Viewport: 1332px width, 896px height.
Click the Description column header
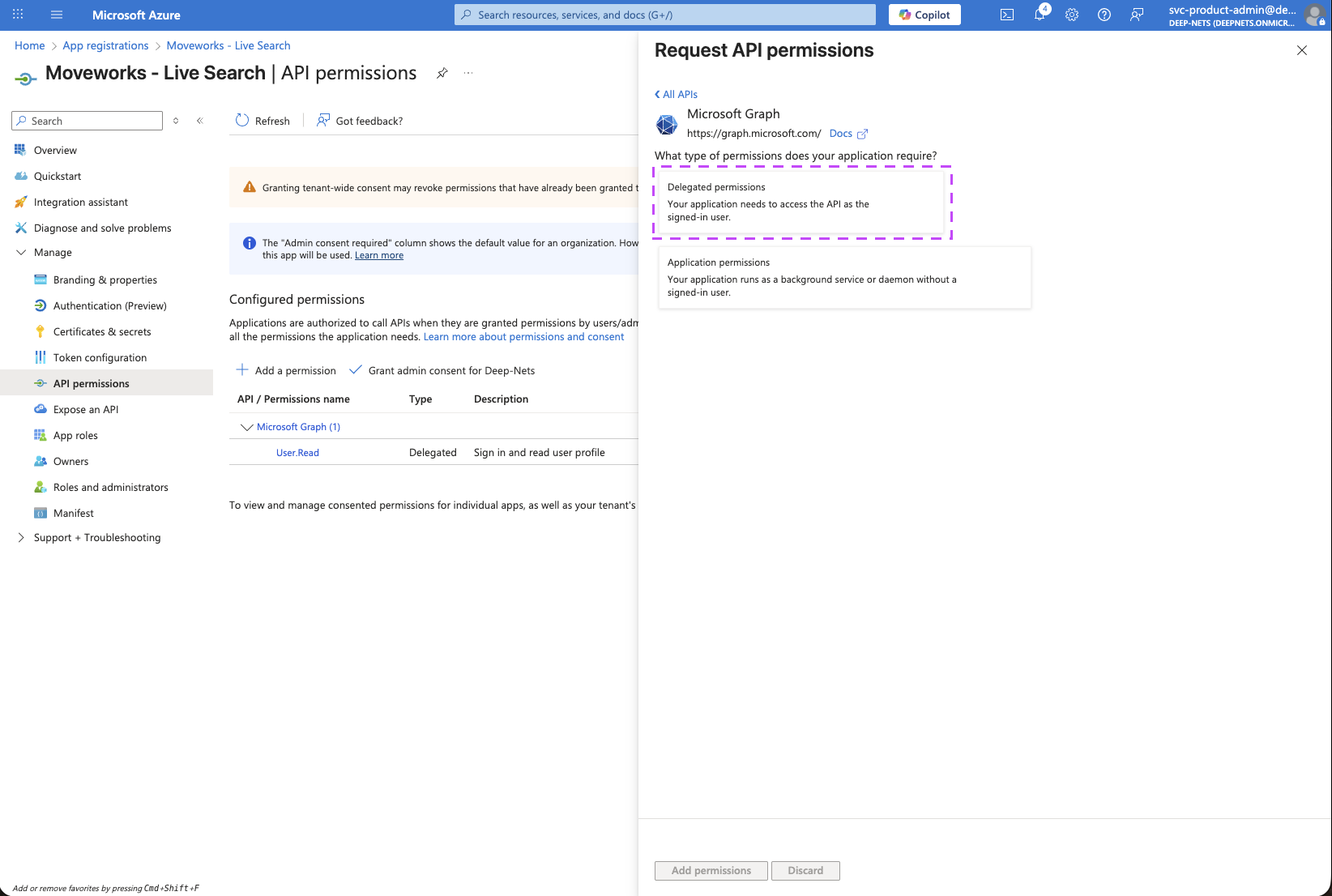click(501, 399)
